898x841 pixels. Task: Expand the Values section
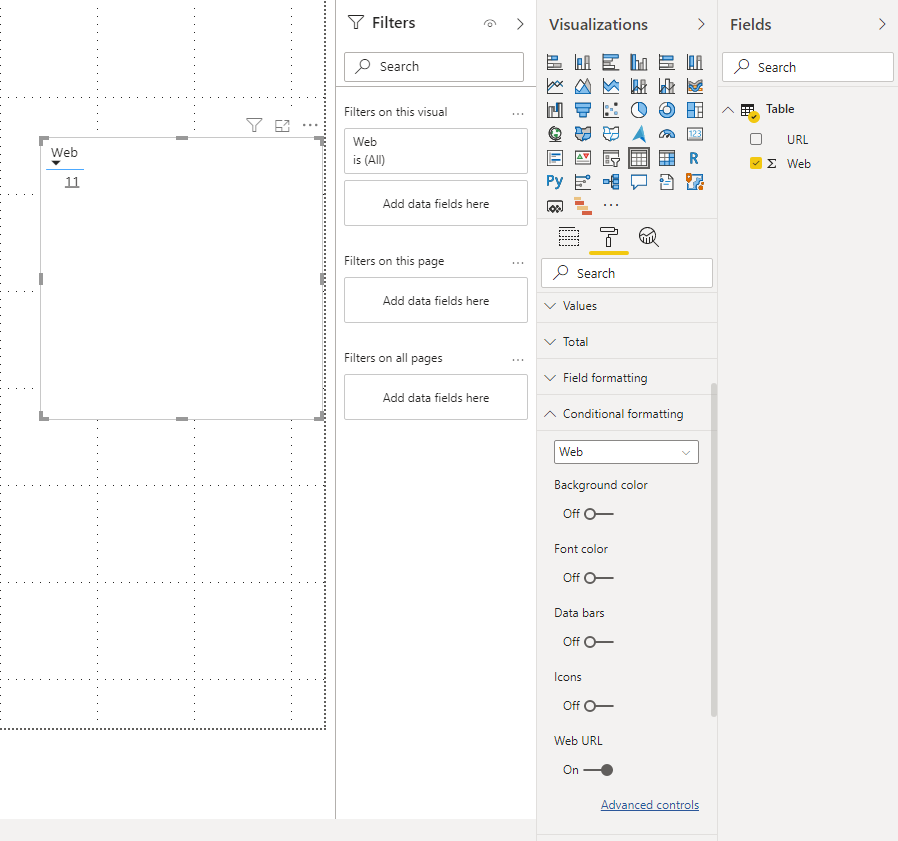[627, 306]
